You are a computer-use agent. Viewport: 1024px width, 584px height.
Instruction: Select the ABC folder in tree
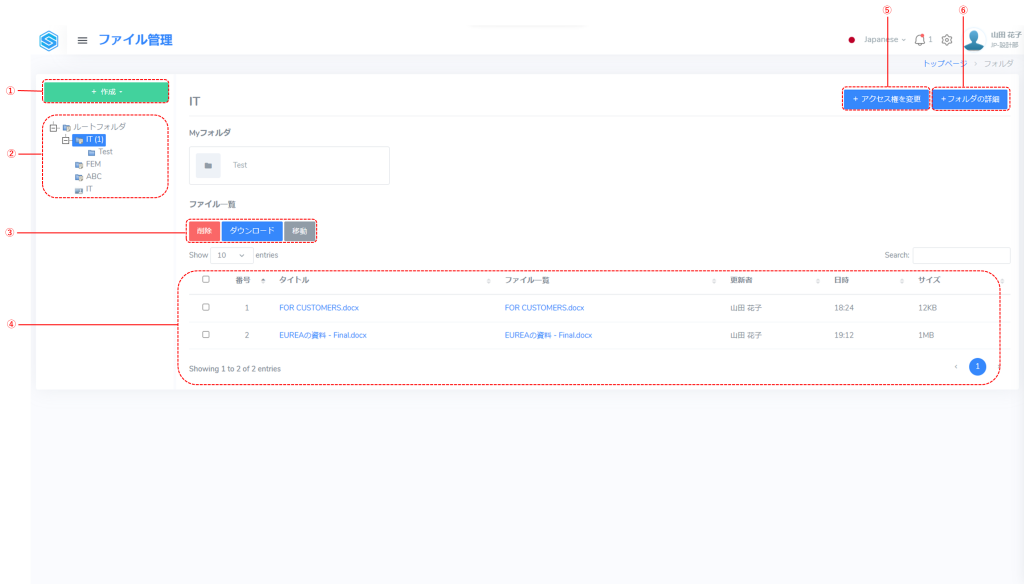(93, 176)
